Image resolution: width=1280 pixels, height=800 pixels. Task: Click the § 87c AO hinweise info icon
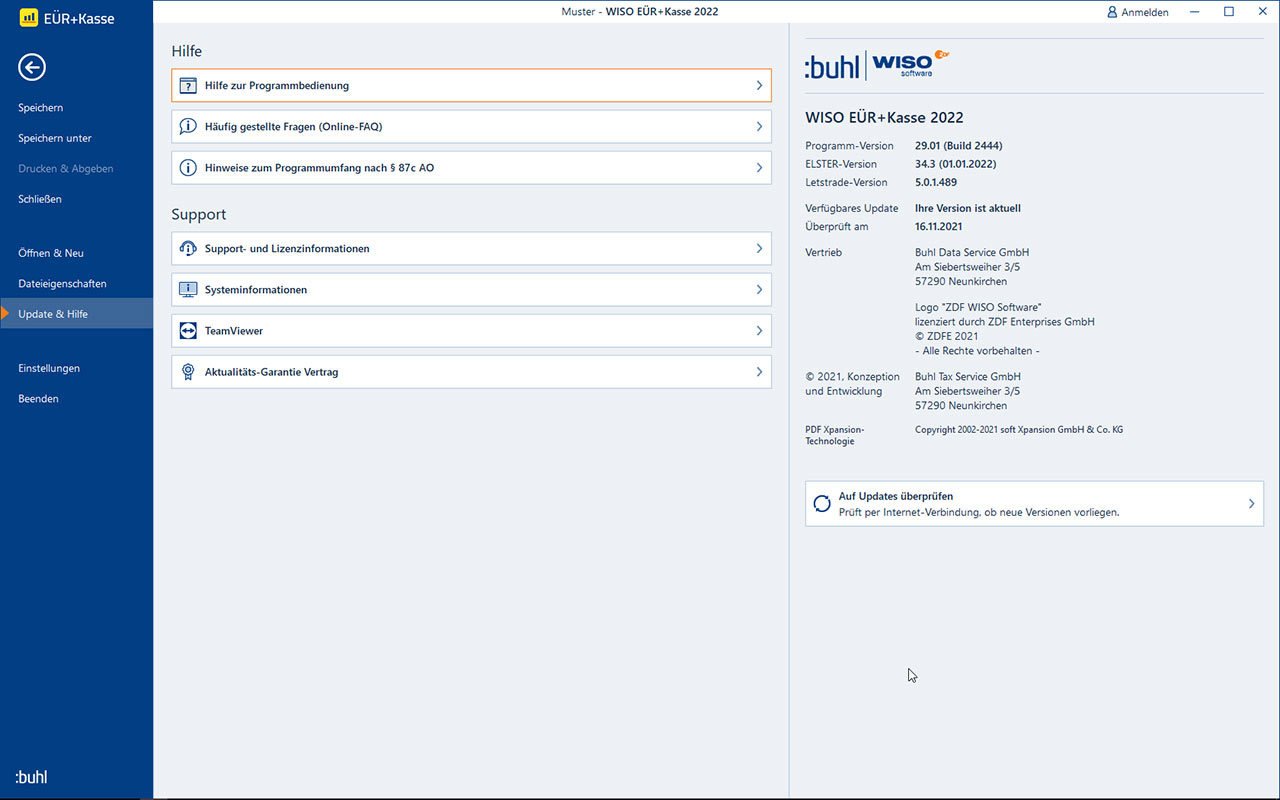click(x=188, y=168)
